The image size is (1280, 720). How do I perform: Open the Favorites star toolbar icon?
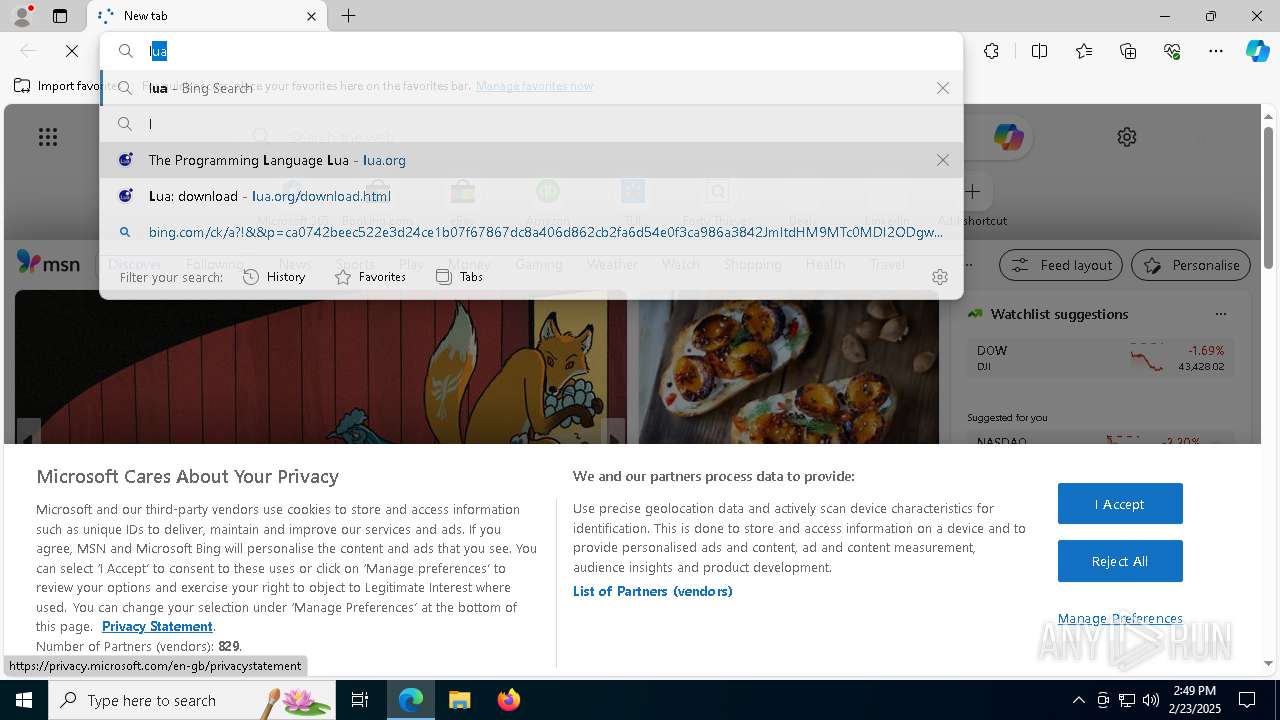[1084, 51]
